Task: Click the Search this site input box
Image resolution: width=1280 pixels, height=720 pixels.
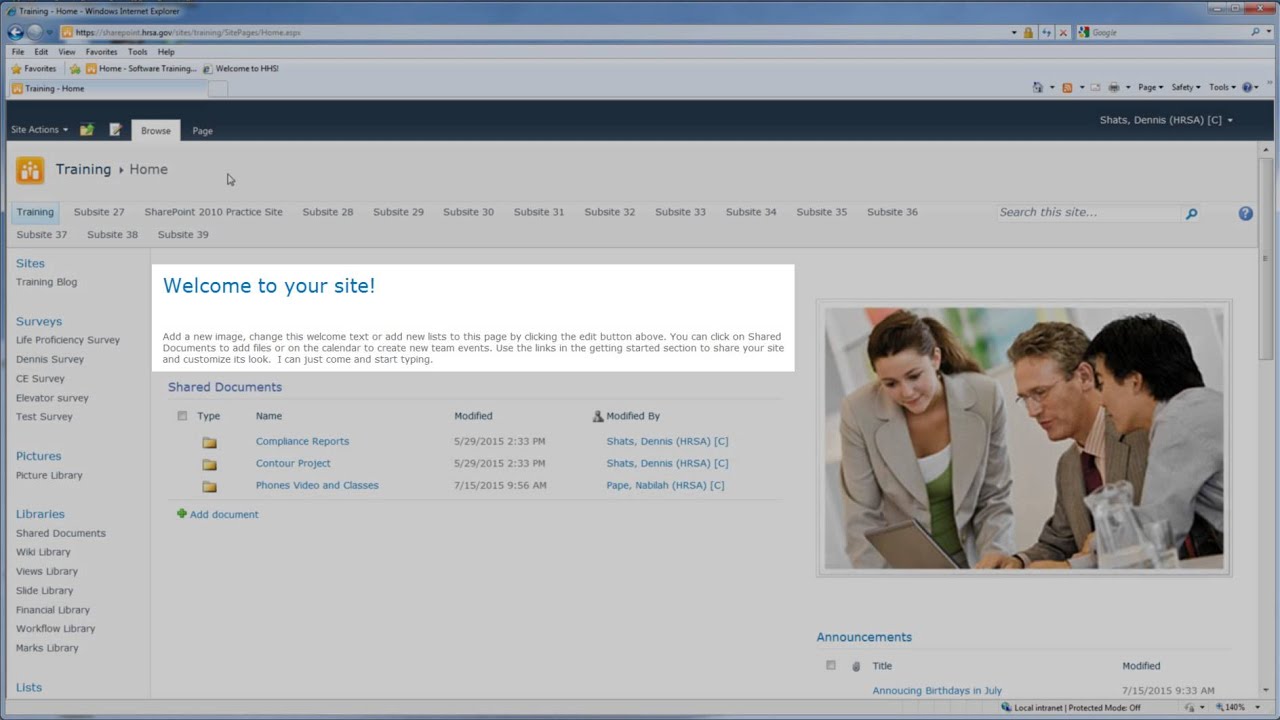Action: 1089,213
